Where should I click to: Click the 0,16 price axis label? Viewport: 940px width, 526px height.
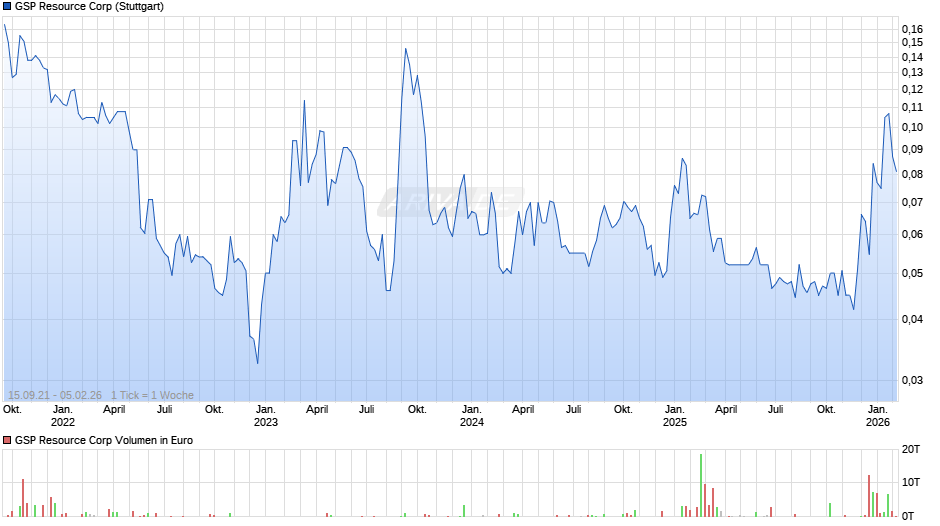(x=912, y=29)
